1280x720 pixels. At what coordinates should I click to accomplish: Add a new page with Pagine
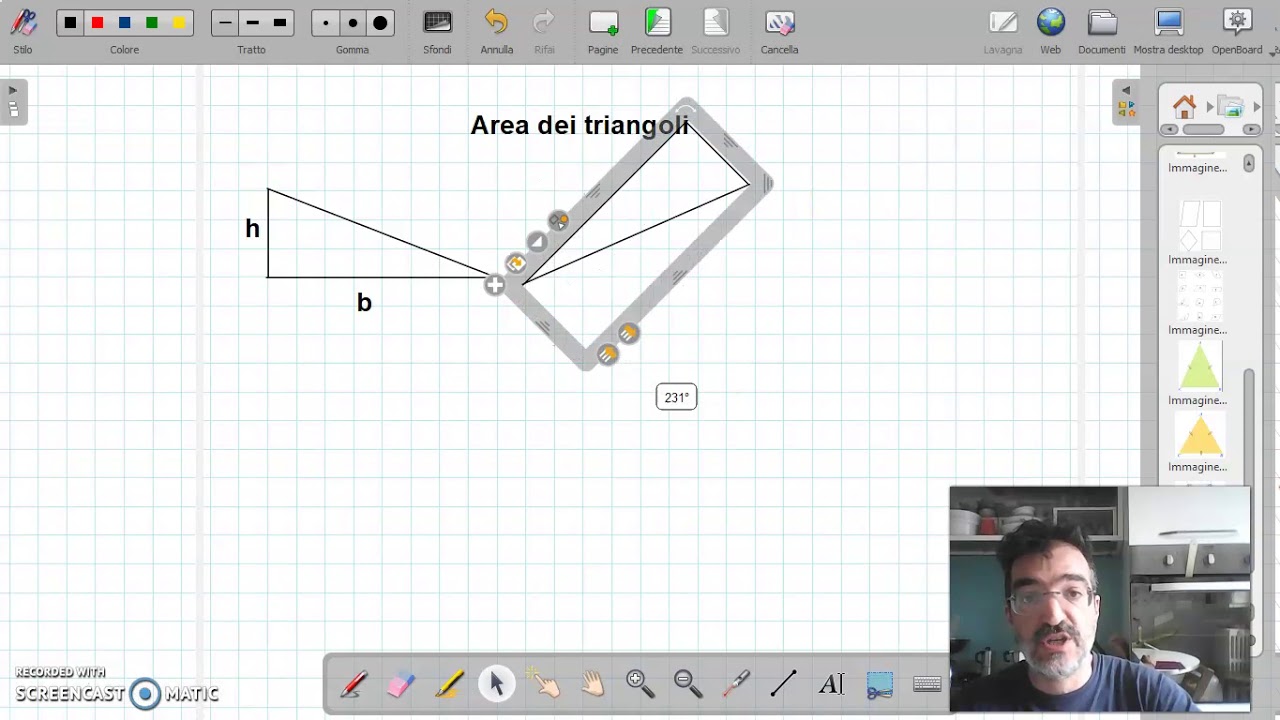[x=603, y=30]
